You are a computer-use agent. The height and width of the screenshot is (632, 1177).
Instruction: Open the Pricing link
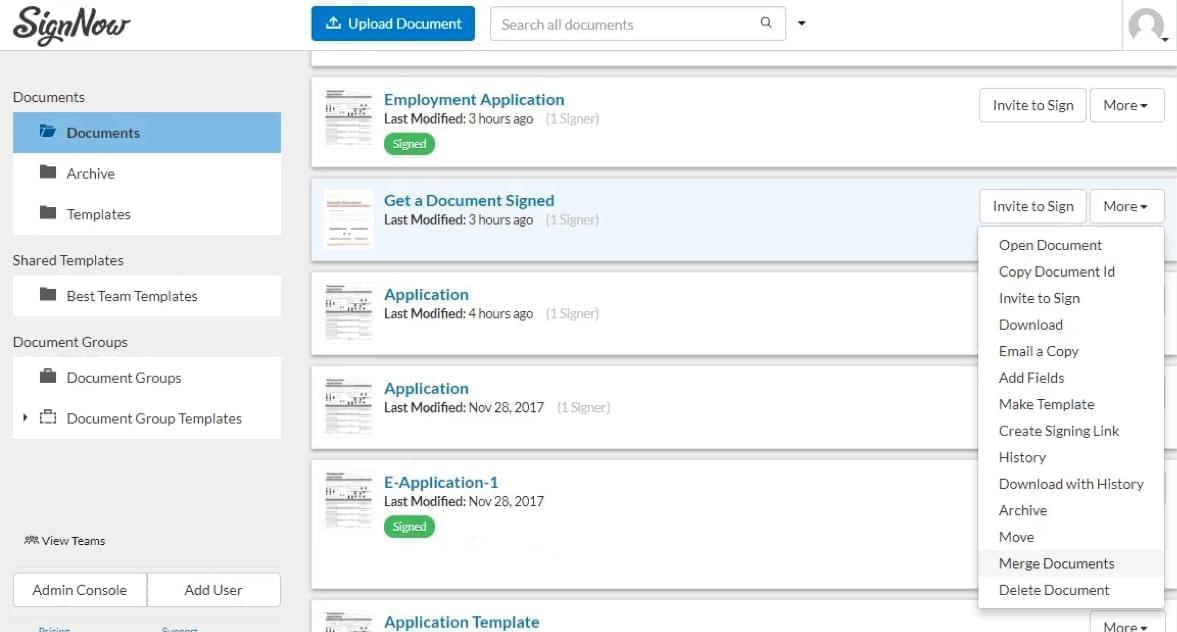click(x=54, y=628)
